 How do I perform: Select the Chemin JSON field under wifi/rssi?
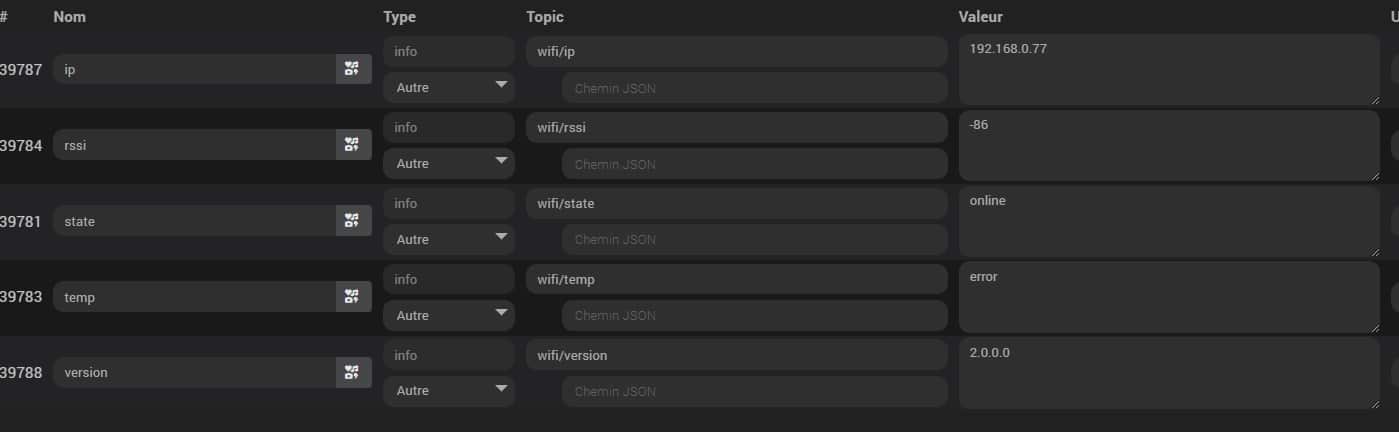[x=755, y=164]
